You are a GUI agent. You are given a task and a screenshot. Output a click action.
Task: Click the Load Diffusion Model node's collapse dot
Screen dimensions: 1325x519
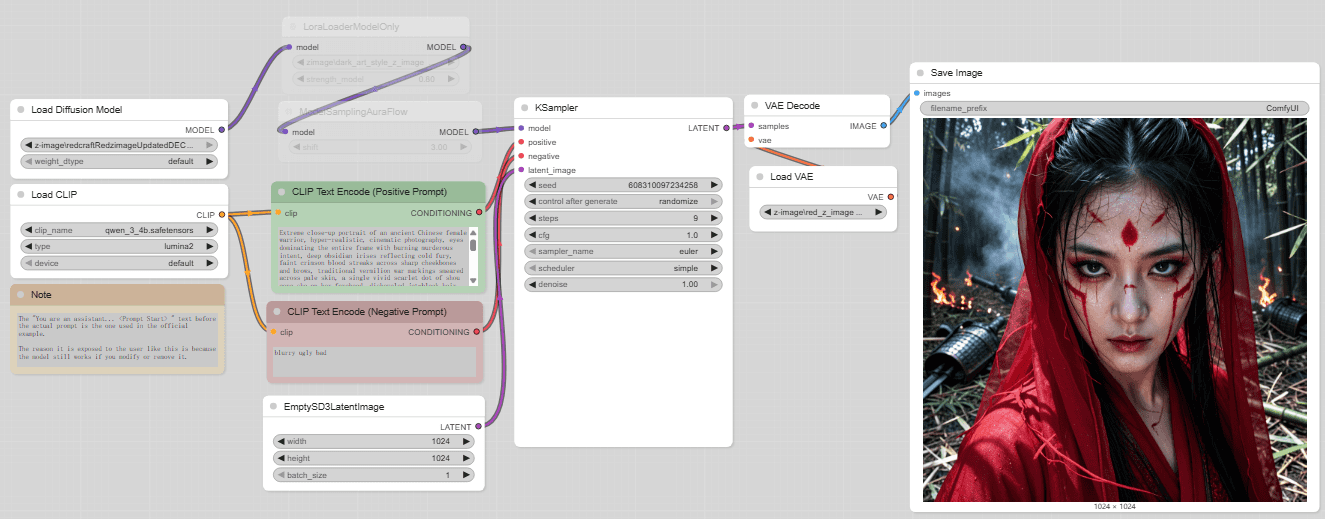click(20, 110)
